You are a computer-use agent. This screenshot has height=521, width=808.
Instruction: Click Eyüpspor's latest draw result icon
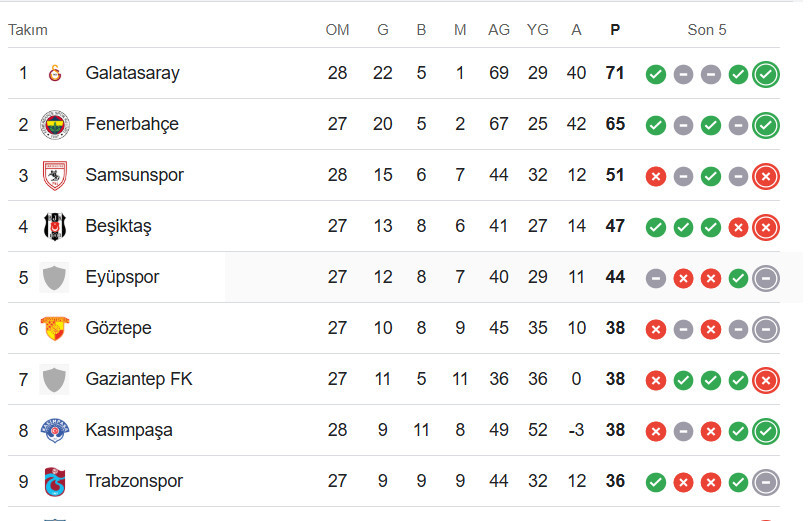point(766,278)
